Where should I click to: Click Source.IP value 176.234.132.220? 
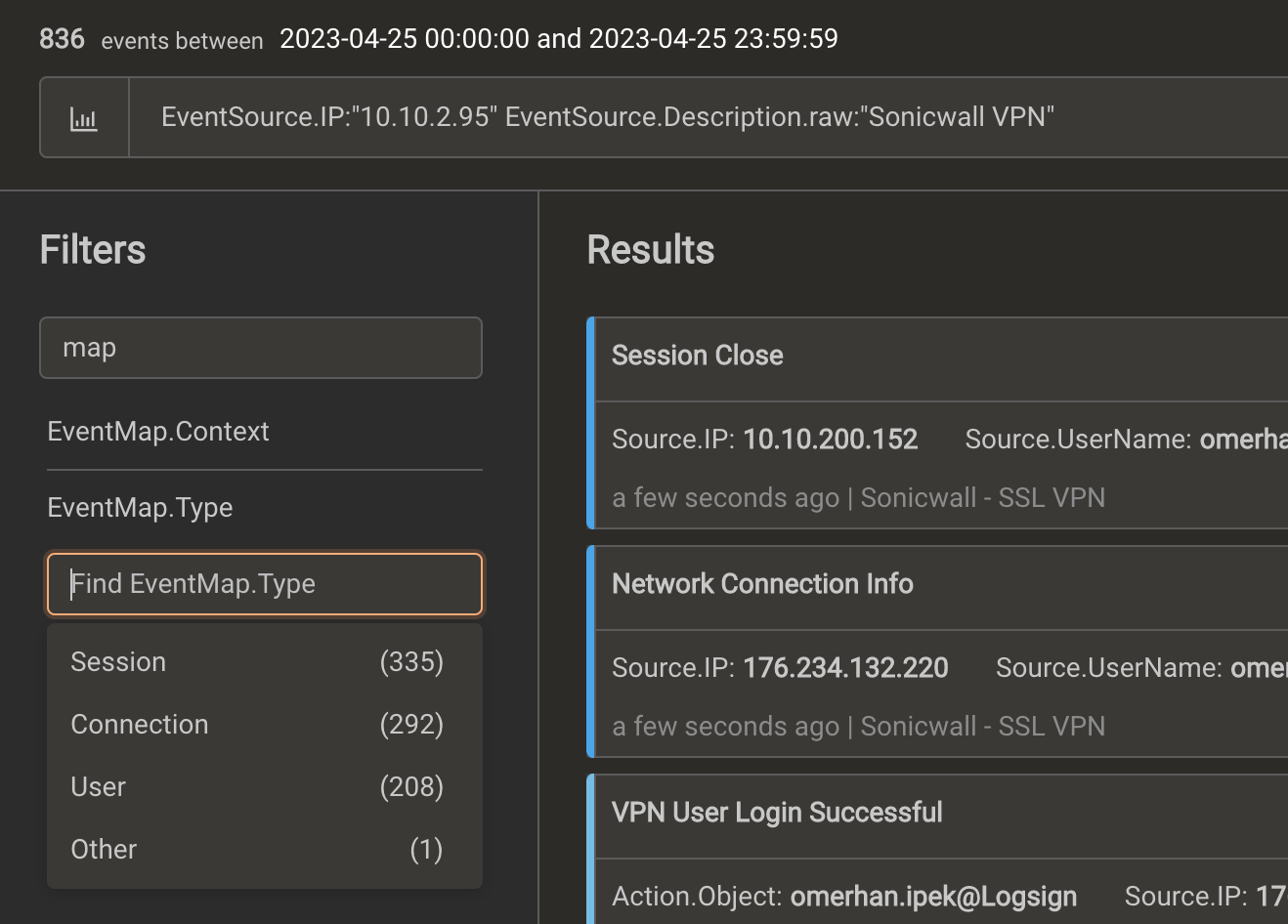tap(845, 668)
